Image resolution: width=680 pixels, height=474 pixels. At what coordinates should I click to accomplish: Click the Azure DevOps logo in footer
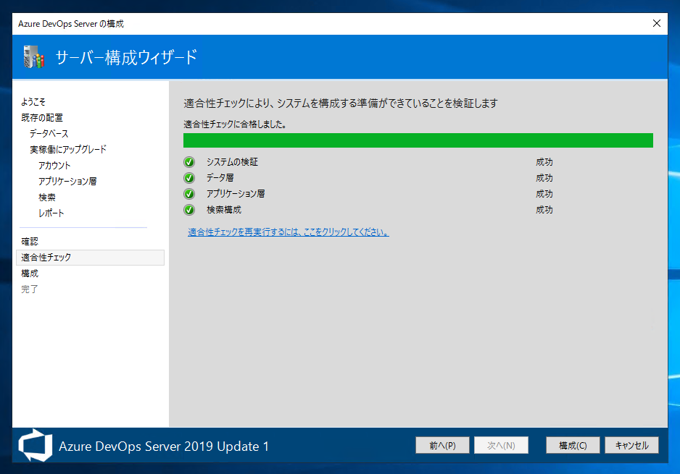pyautogui.click(x=35, y=445)
